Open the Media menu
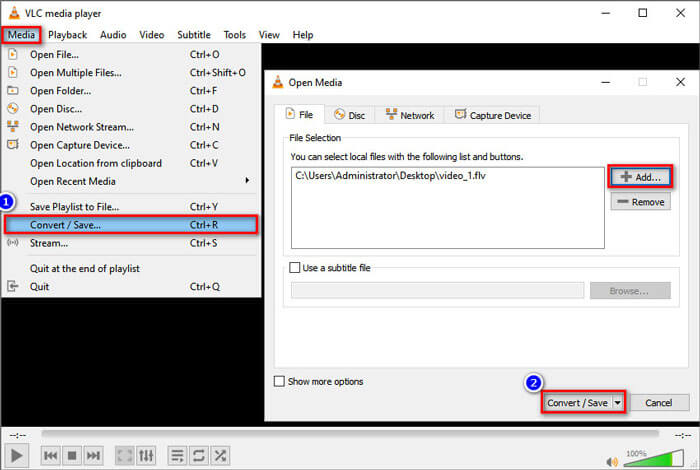Image resolution: width=700 pixels, height=470 pixels. point(21,35)
